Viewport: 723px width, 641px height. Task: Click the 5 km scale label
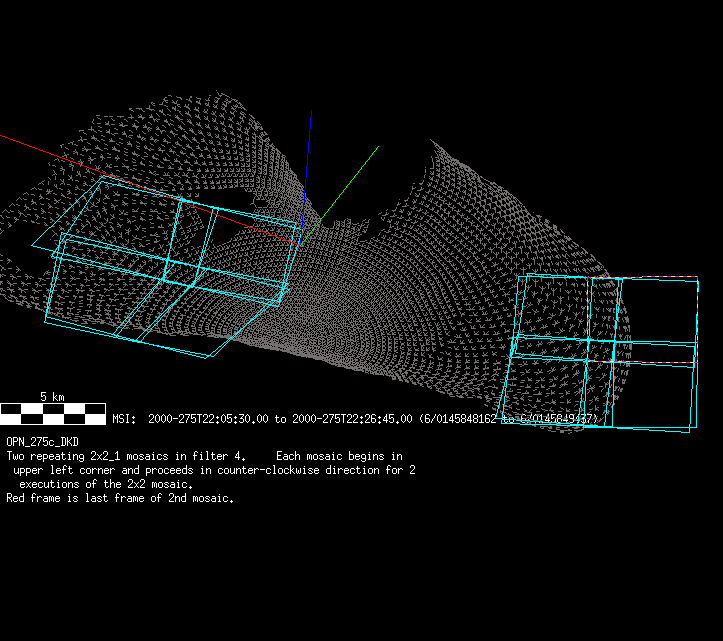coord(52,397)
